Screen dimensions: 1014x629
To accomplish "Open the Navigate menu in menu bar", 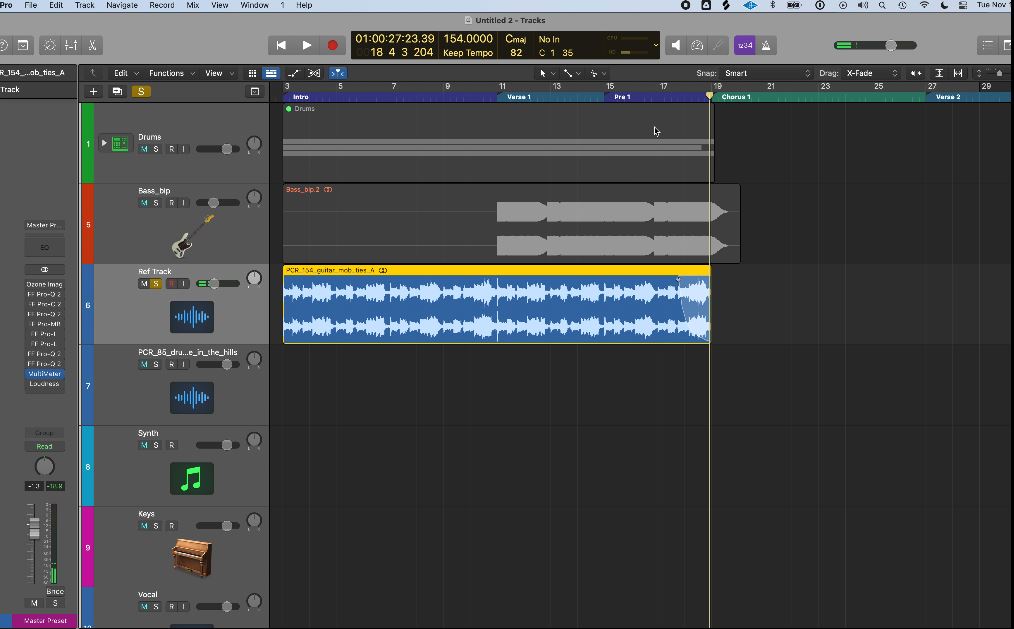I will (x=122, y=5).
